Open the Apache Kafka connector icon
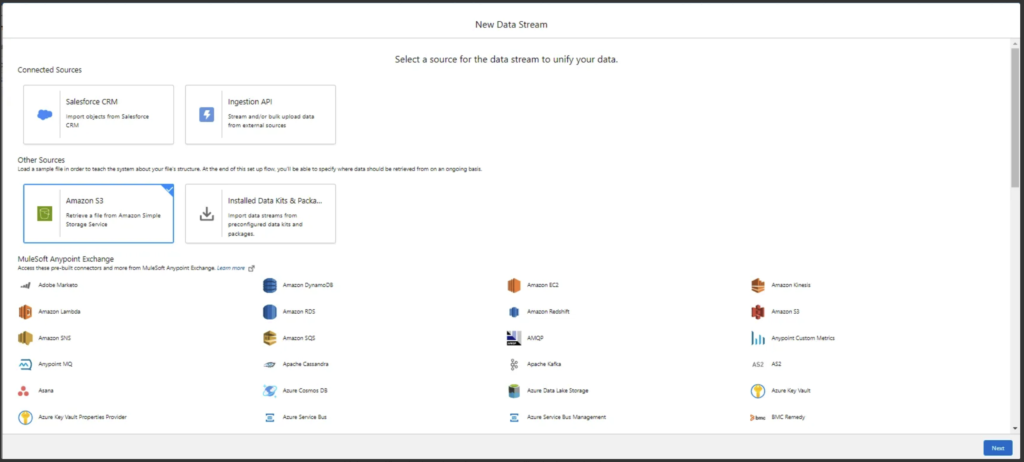 tap(514, 364)
